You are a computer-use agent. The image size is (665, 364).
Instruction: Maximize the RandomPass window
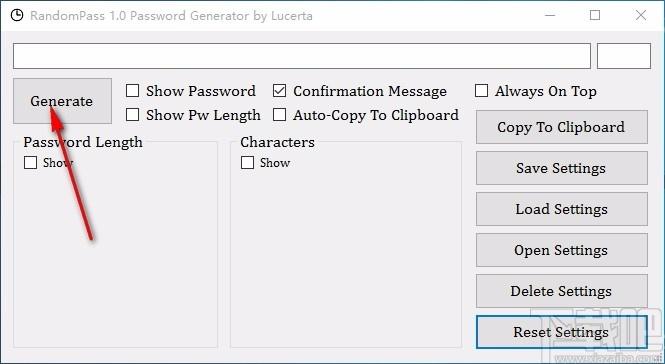pos(595,16)
